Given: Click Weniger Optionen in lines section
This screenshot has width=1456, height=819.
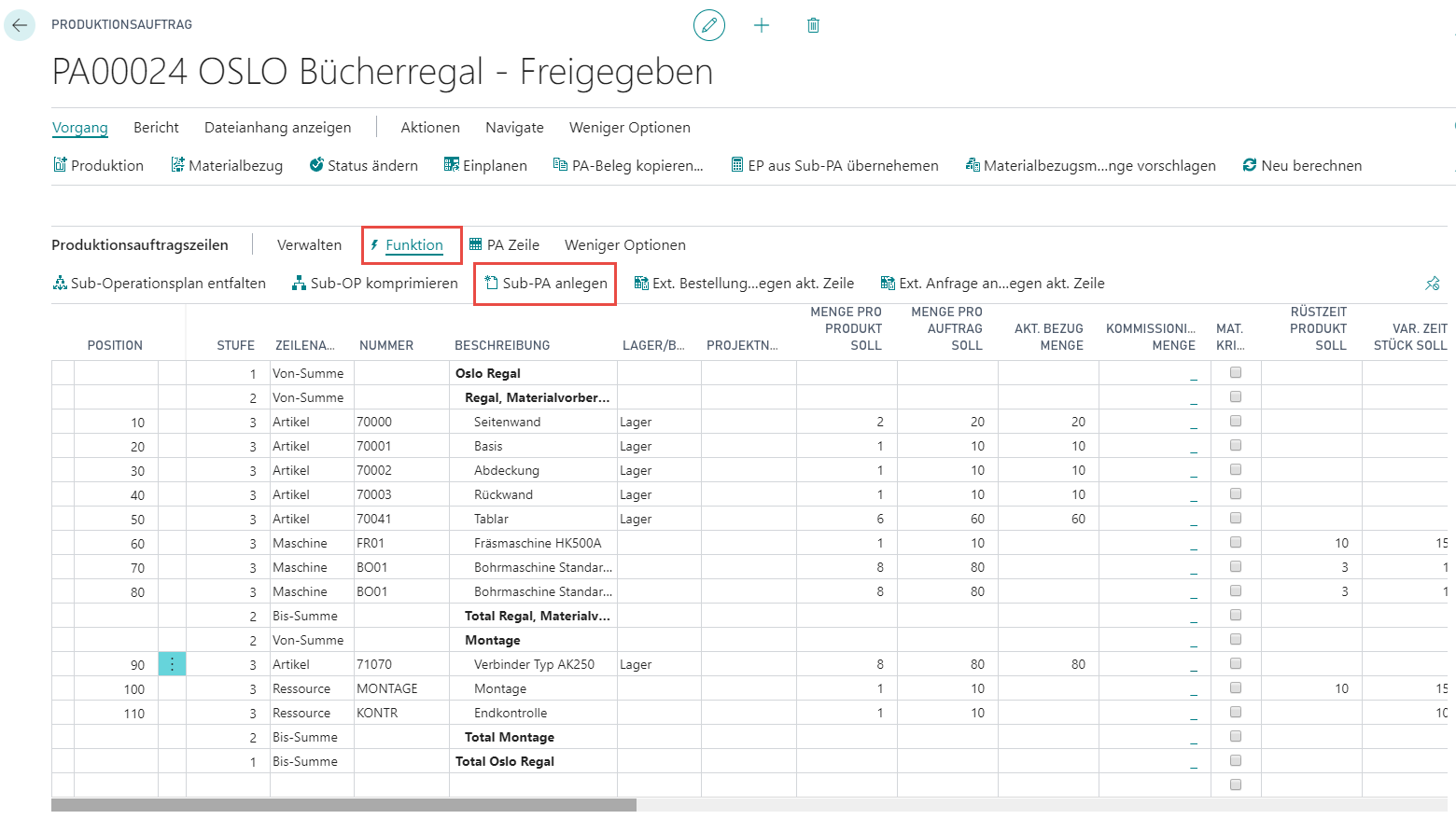Looking at the screenshot, I should point(625,245).
